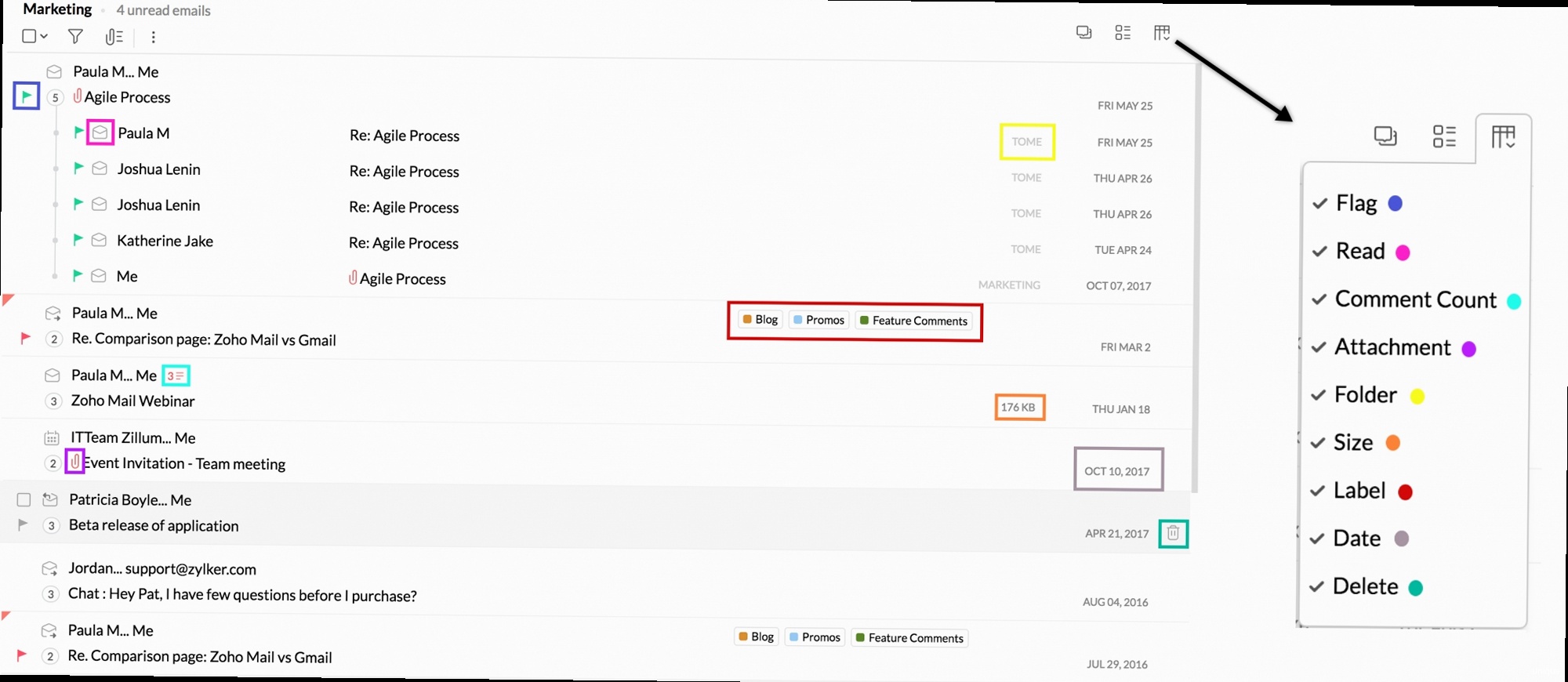Click the attachment clip on Event Invitation email
Viewport: 1568px width, 682px height.
coord(74,463)
